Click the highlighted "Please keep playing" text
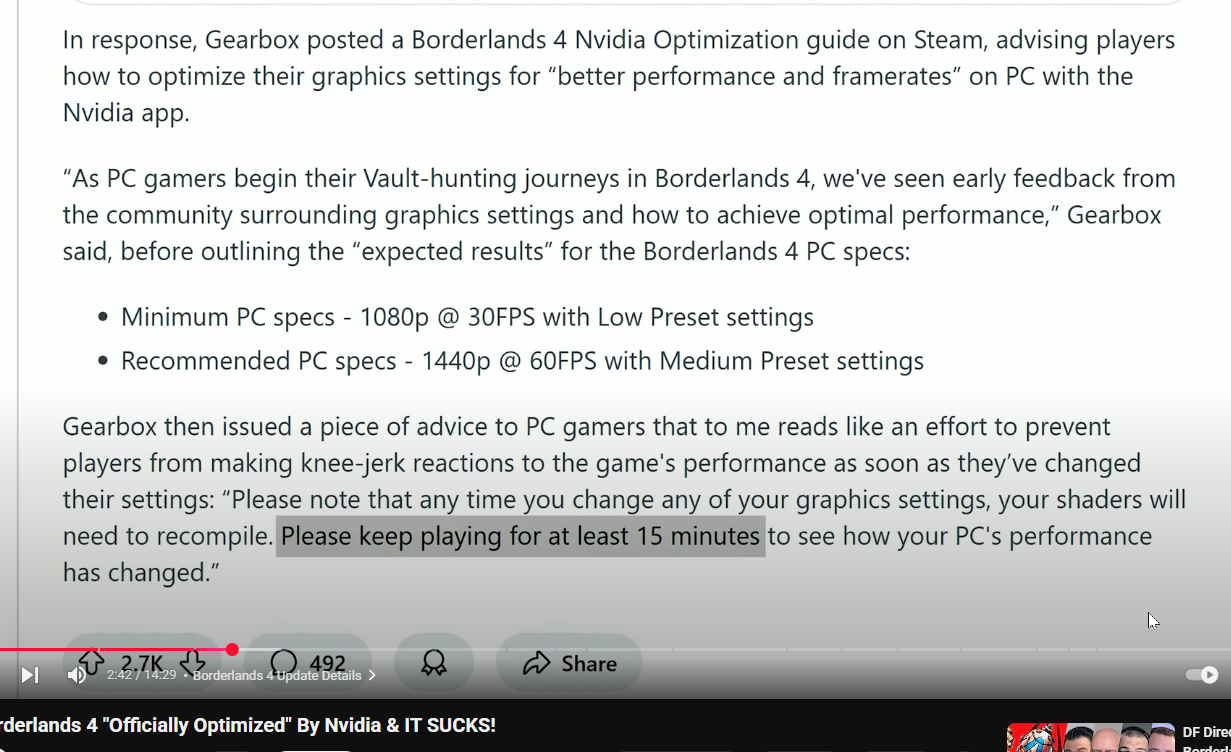The image size is (1231, 752). [520, 536]
